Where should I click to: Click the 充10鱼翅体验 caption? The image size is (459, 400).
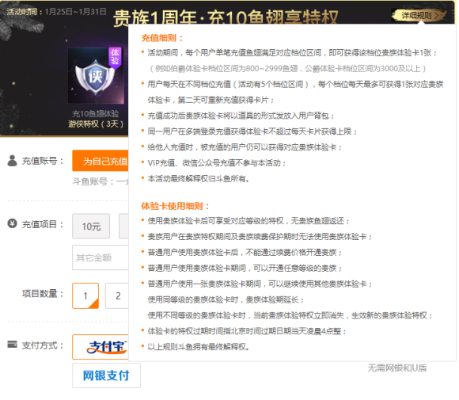pyautogui.click(x=96, y=114)
